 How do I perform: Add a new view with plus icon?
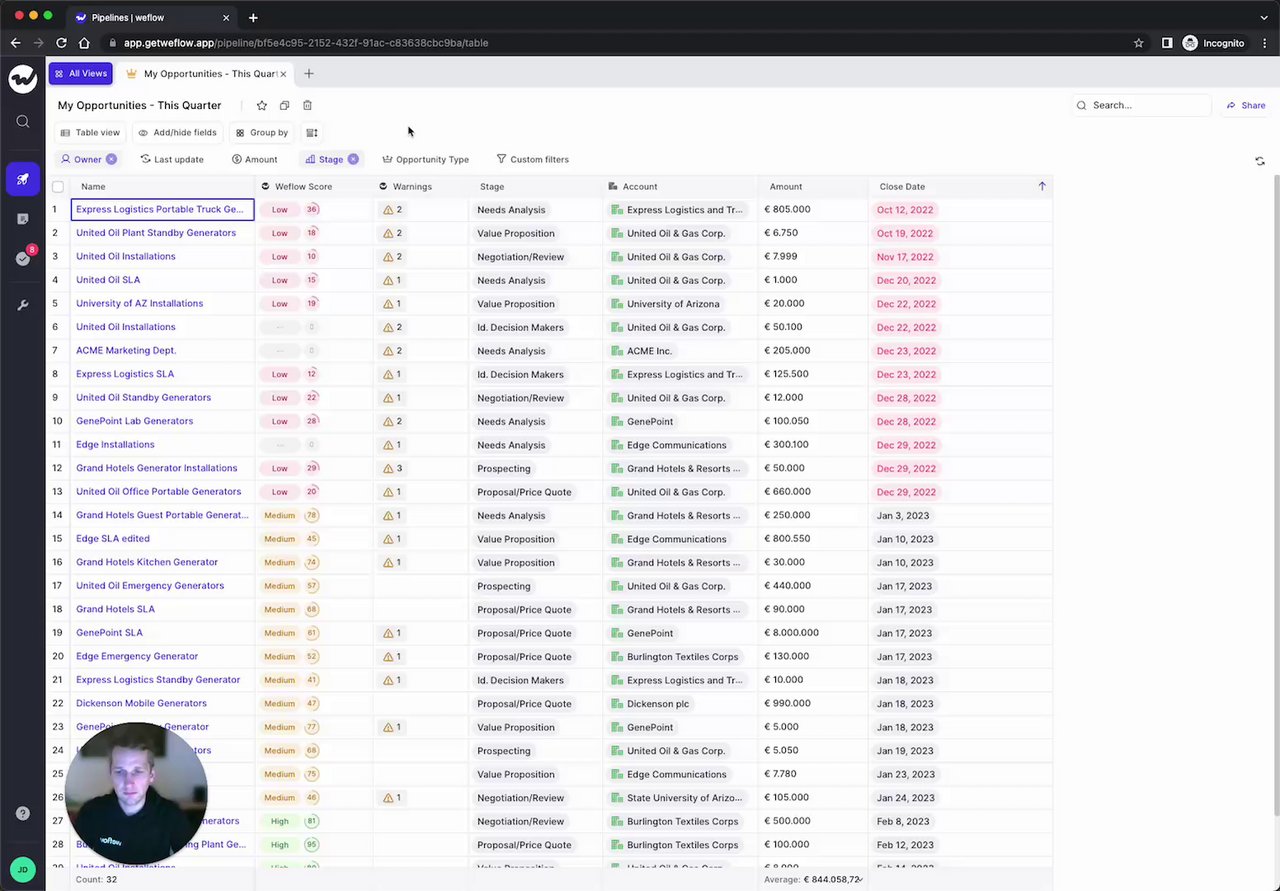tap(309, 74)
